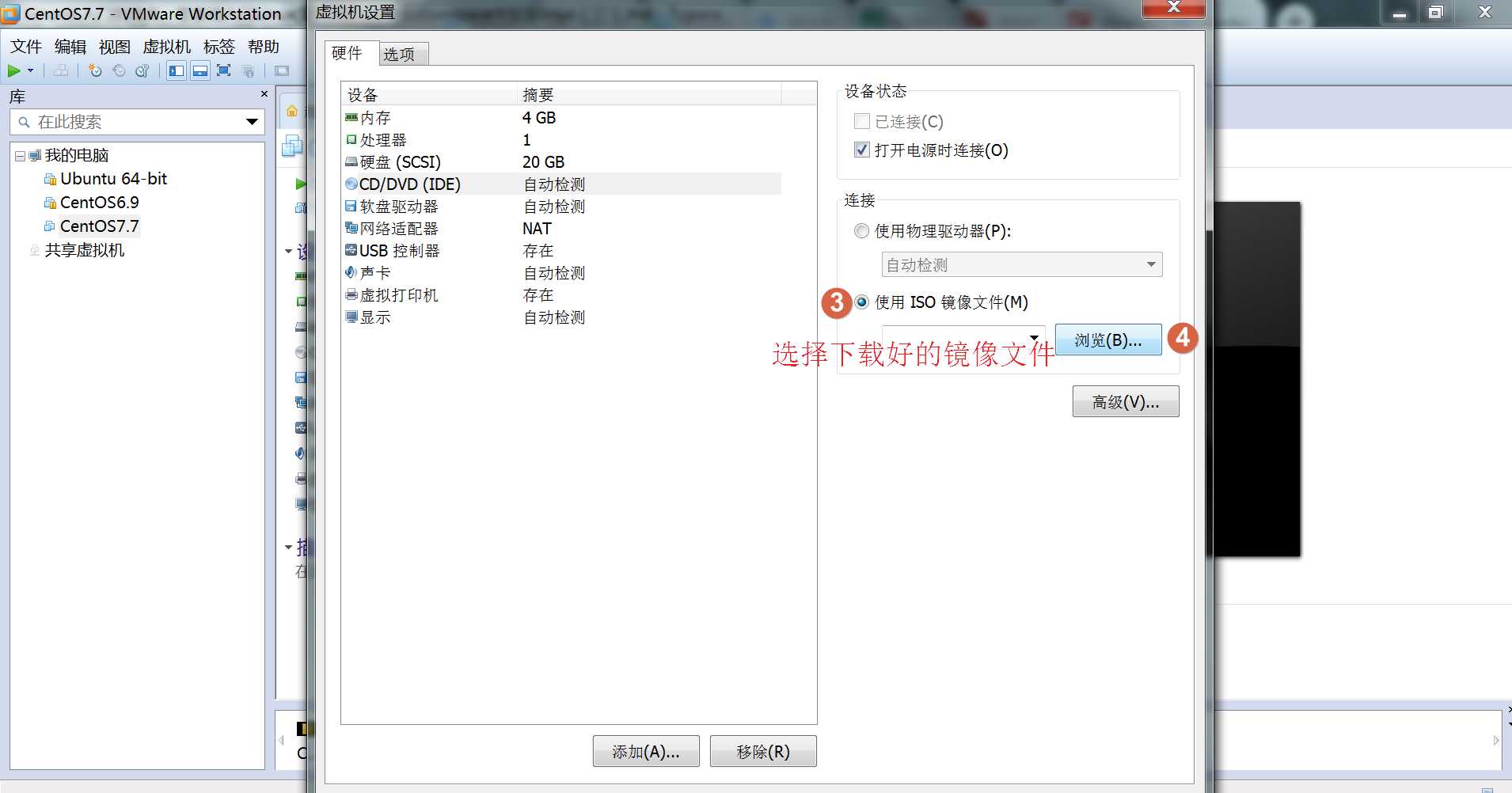Viewport: 1512px width, 793px height.
Task: Select the 虚拟打印机 device row icon
Action: [351, 295]
